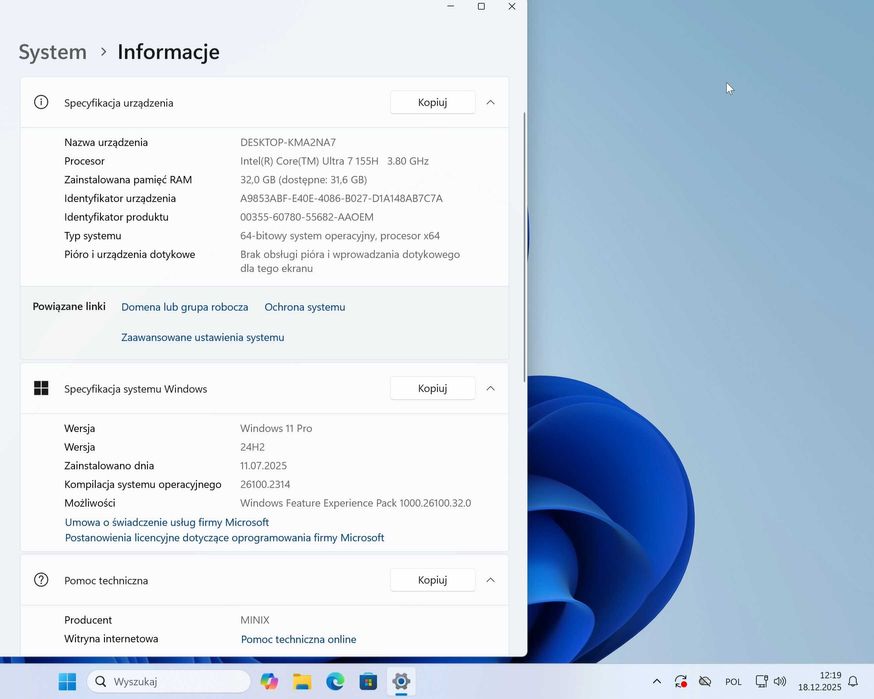
Task: Click the Settings window vertical scrollbar
Action: pyautogui.click(x=524, y=247)
